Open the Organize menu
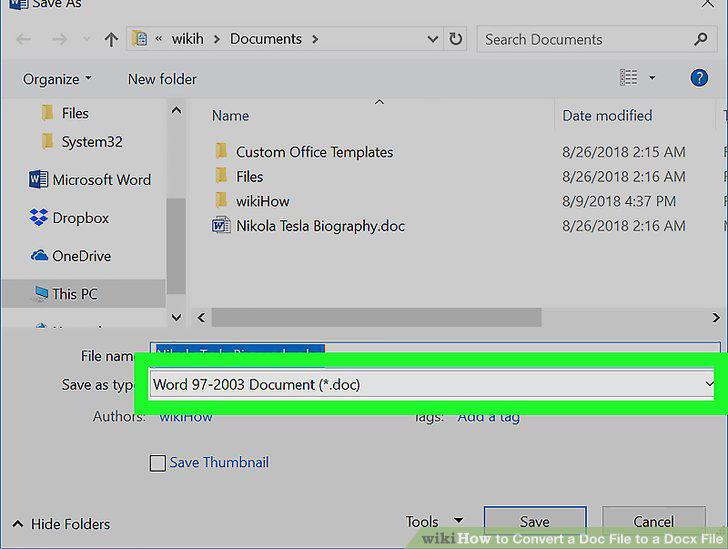Viewport: 728px width, 549px height. (x=57, y=79)
